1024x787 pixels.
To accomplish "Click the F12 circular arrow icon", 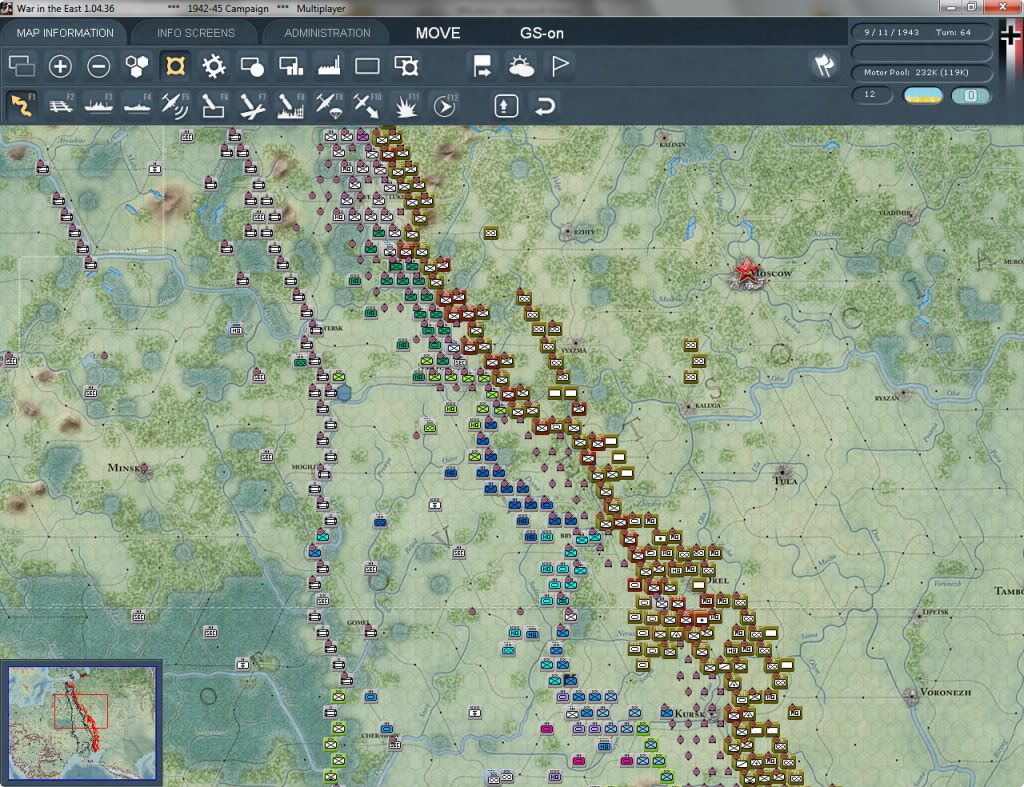I will coord(445,106).
